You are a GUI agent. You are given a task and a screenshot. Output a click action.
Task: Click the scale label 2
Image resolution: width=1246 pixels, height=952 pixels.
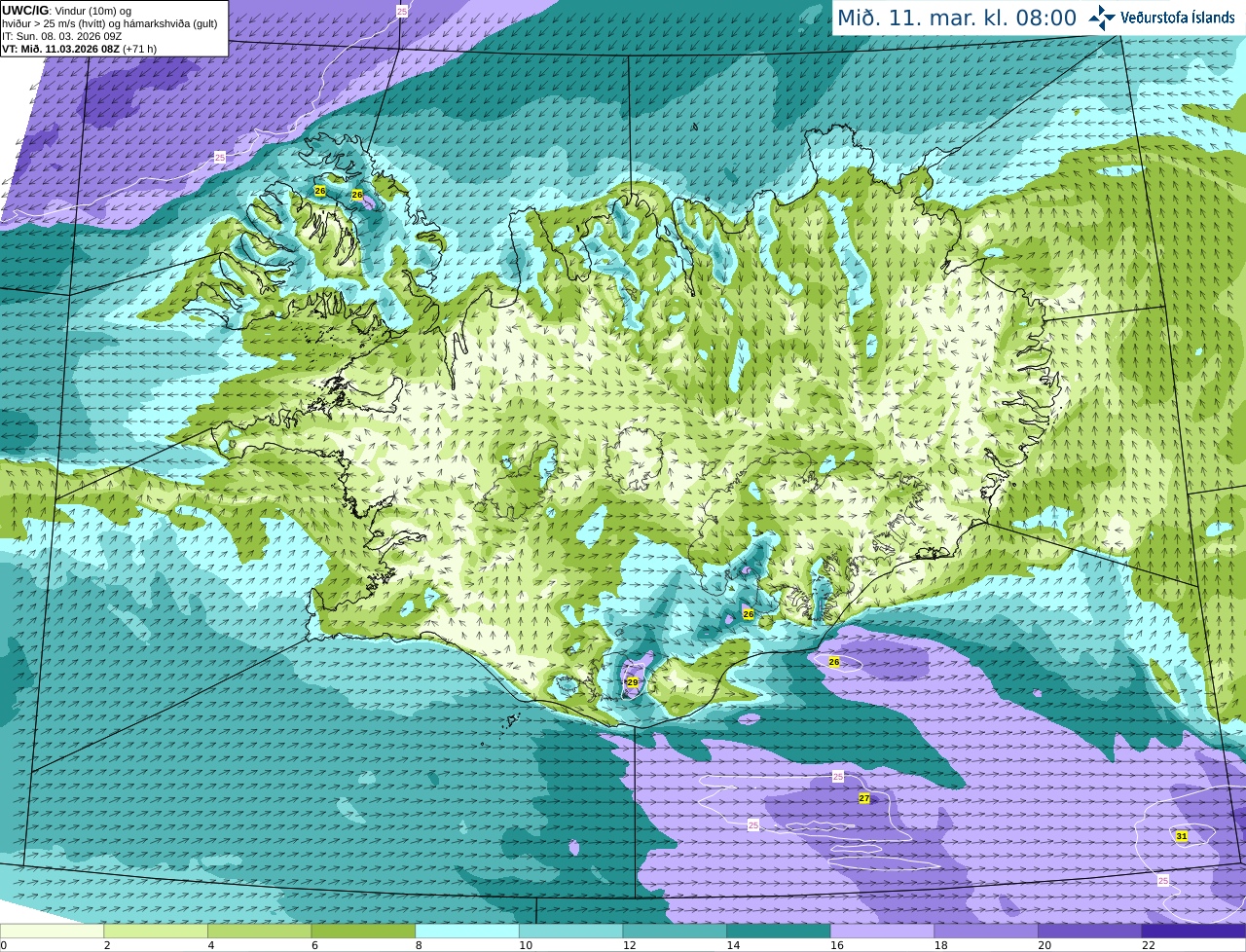point(107,944)
